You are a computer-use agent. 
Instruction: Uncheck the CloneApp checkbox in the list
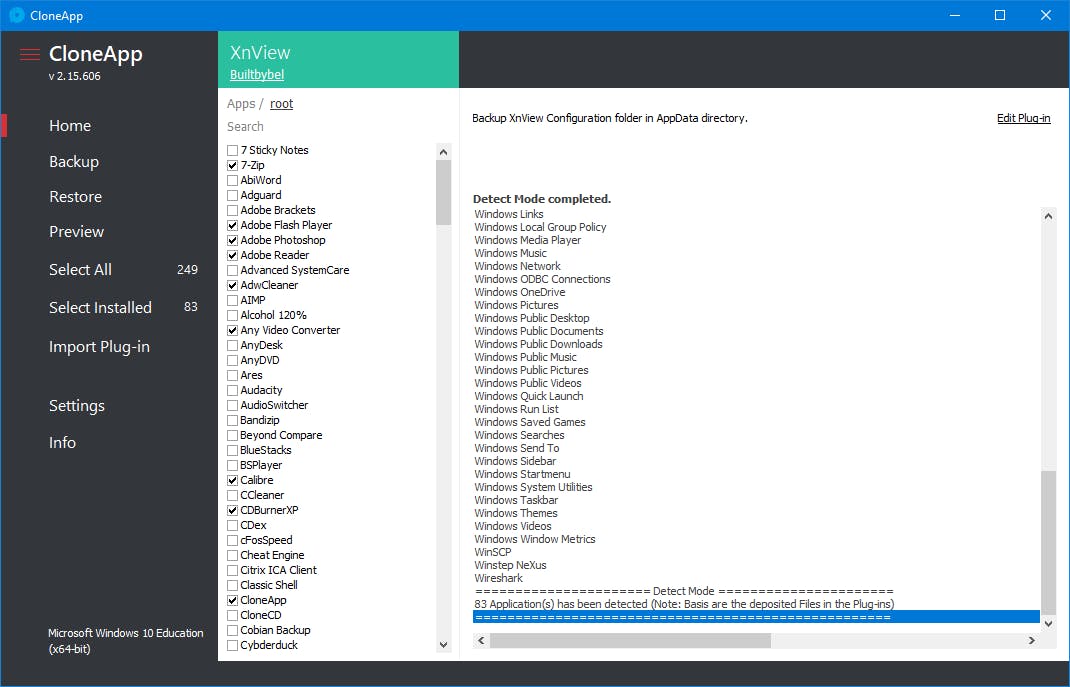[233, 600]
